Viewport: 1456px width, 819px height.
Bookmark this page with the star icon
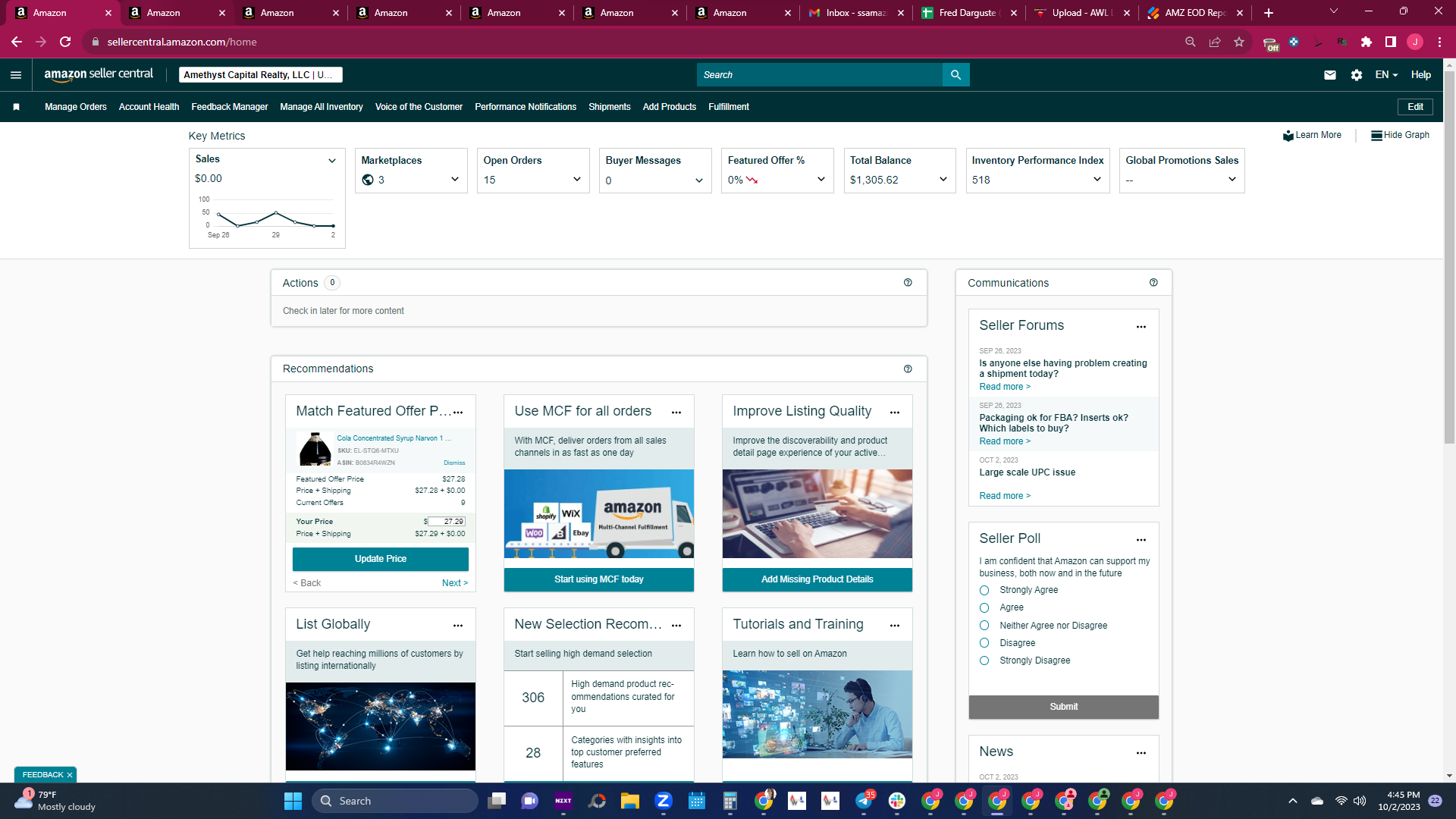[1239, 42]
